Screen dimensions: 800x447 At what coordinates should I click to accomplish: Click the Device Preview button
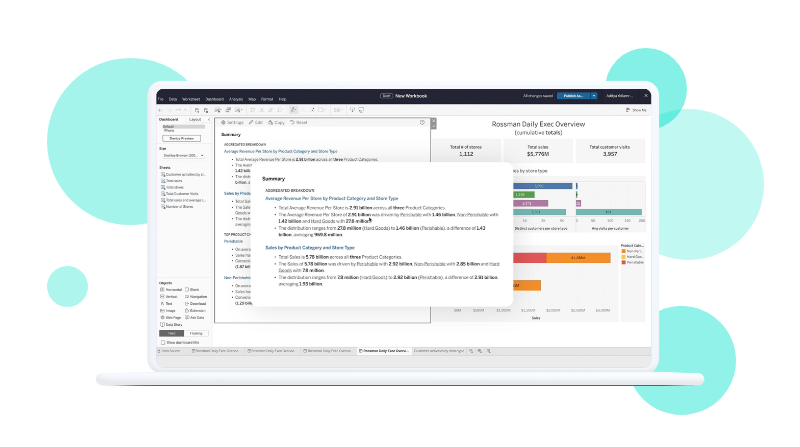[x=180, y=138]
